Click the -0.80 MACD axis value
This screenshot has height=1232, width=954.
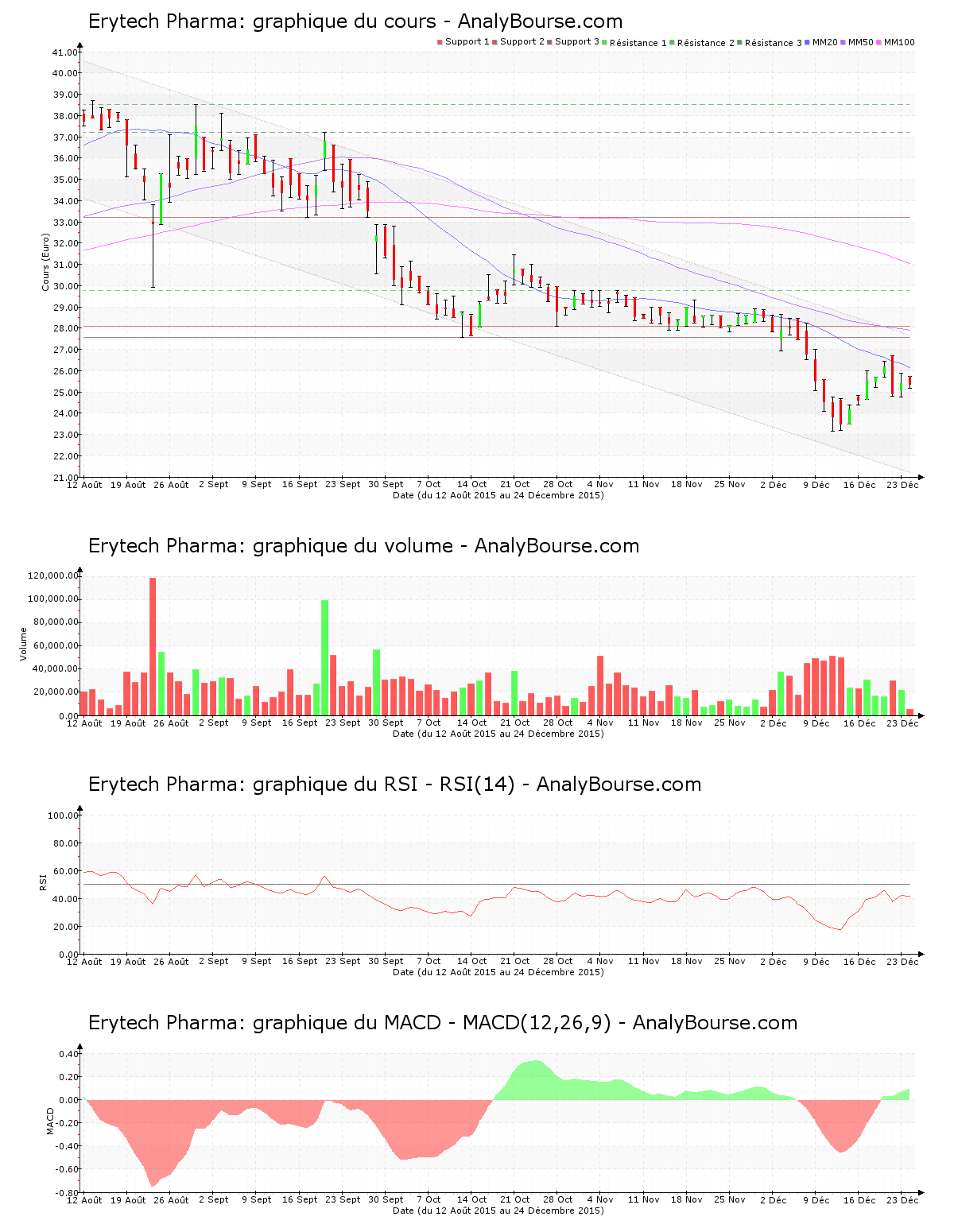point(67,1193)
